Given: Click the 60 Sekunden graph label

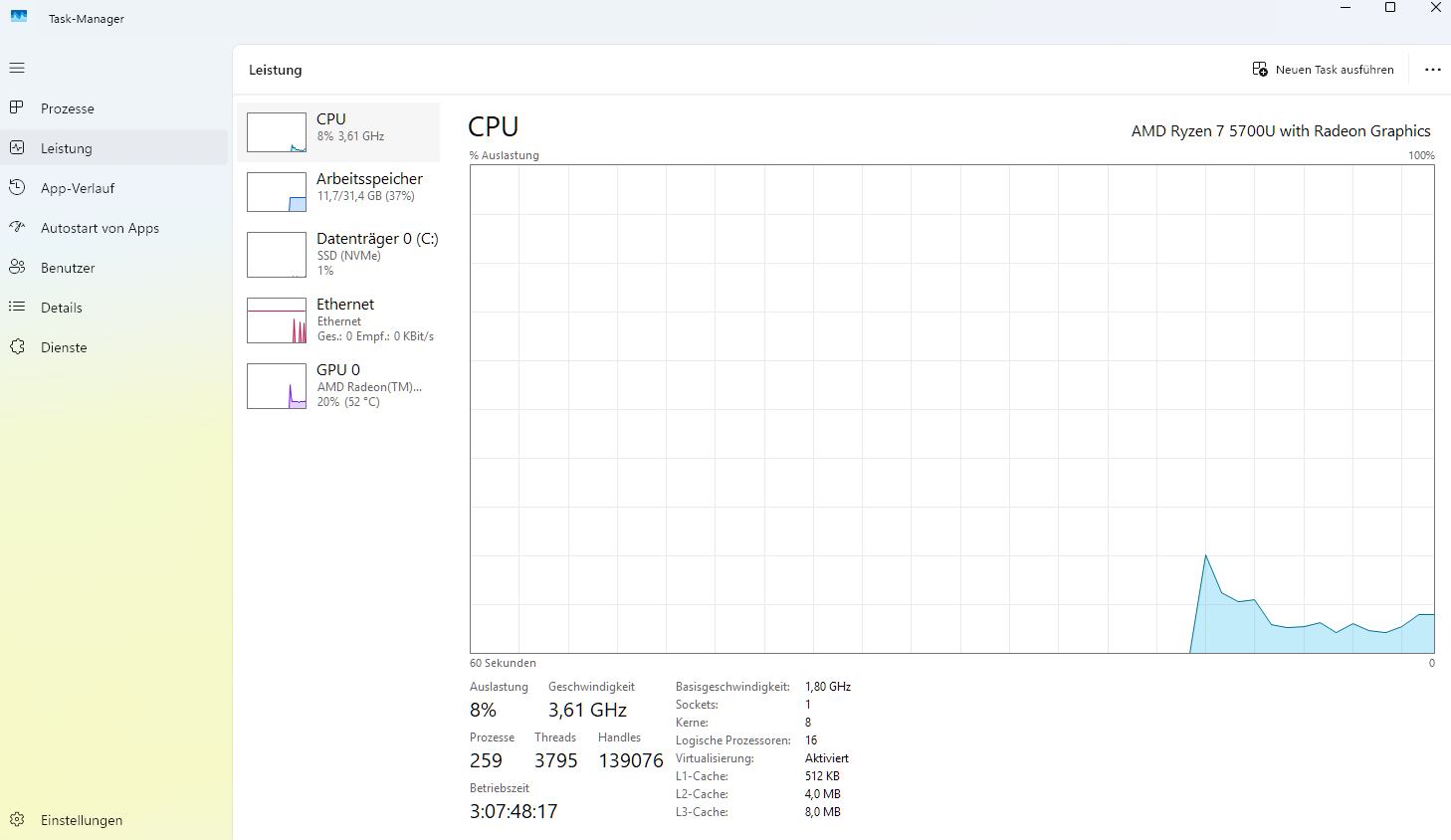Looking at the screenshot, I should coord(503,663).
